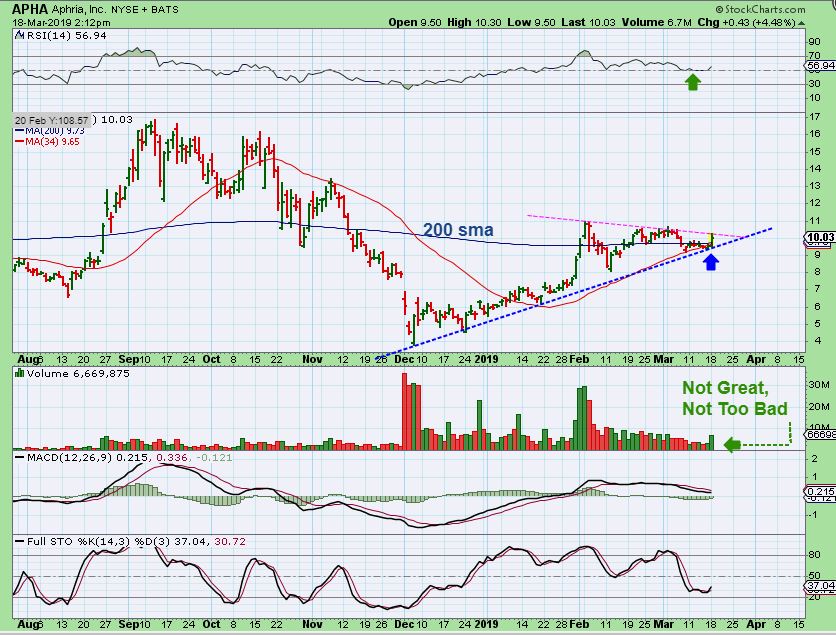Click the Aphria, Inc. company name
Image resolution: width=836 pixels, height=635 pixels.
[80, 10]
